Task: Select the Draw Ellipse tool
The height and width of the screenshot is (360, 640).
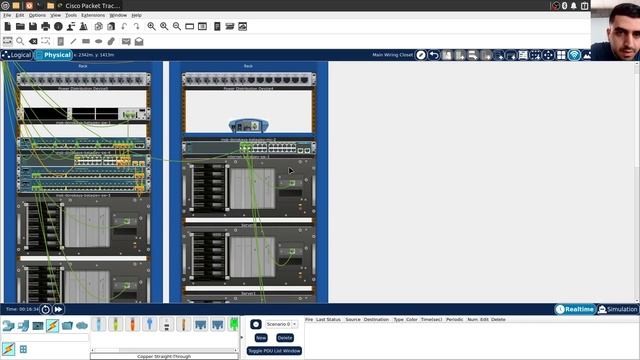Action: (98, 41)
